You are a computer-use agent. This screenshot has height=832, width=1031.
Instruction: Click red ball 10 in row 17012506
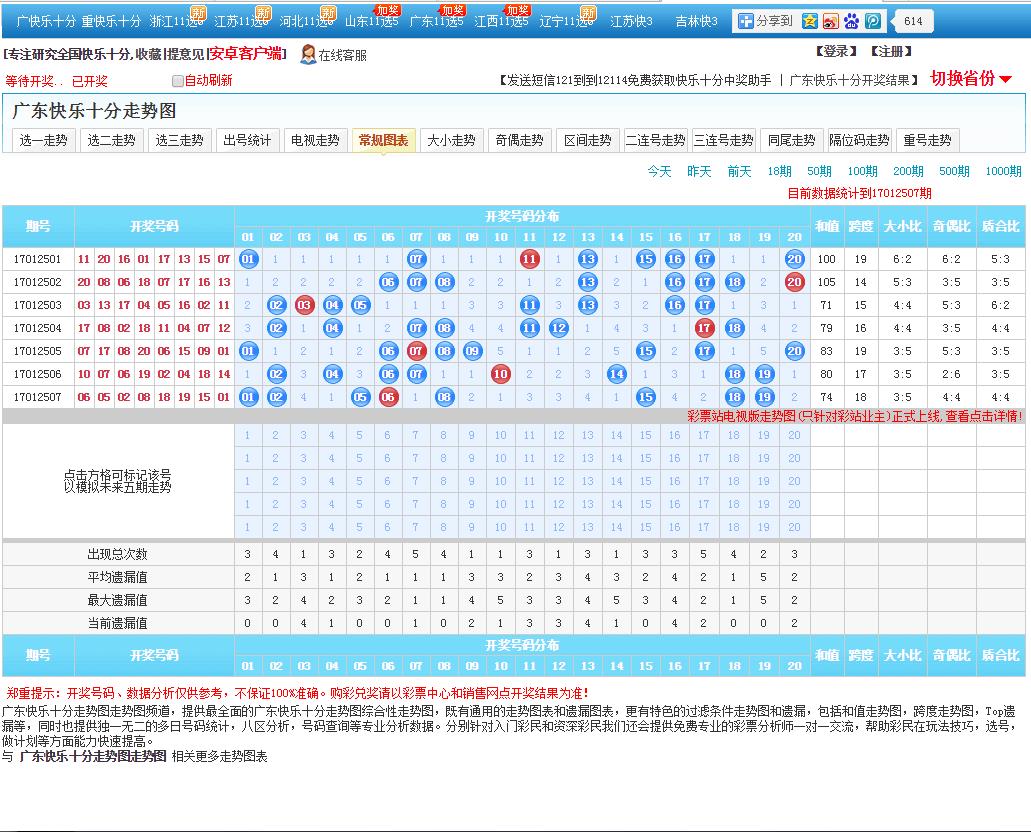coord(500,374)
